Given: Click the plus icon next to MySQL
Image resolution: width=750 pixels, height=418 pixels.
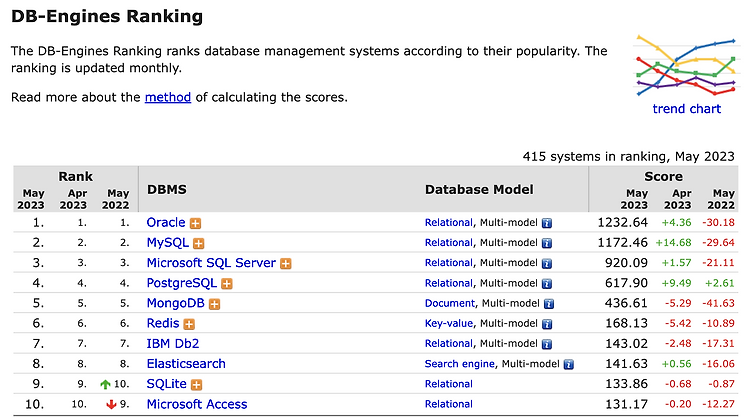Looking at the screenshot, I should click(x=199, y=243).
